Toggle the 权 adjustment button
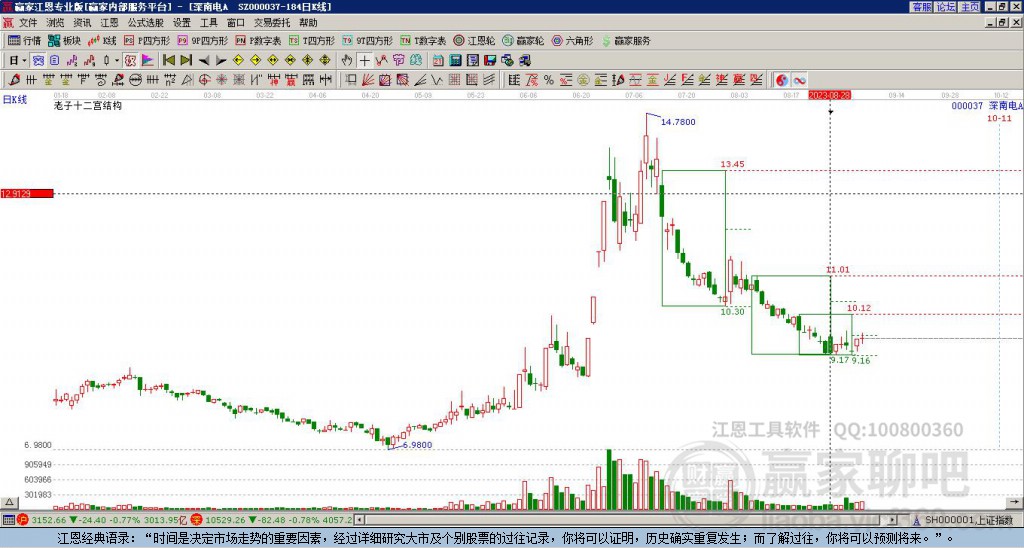1024x548 pixels. point(130,60)
